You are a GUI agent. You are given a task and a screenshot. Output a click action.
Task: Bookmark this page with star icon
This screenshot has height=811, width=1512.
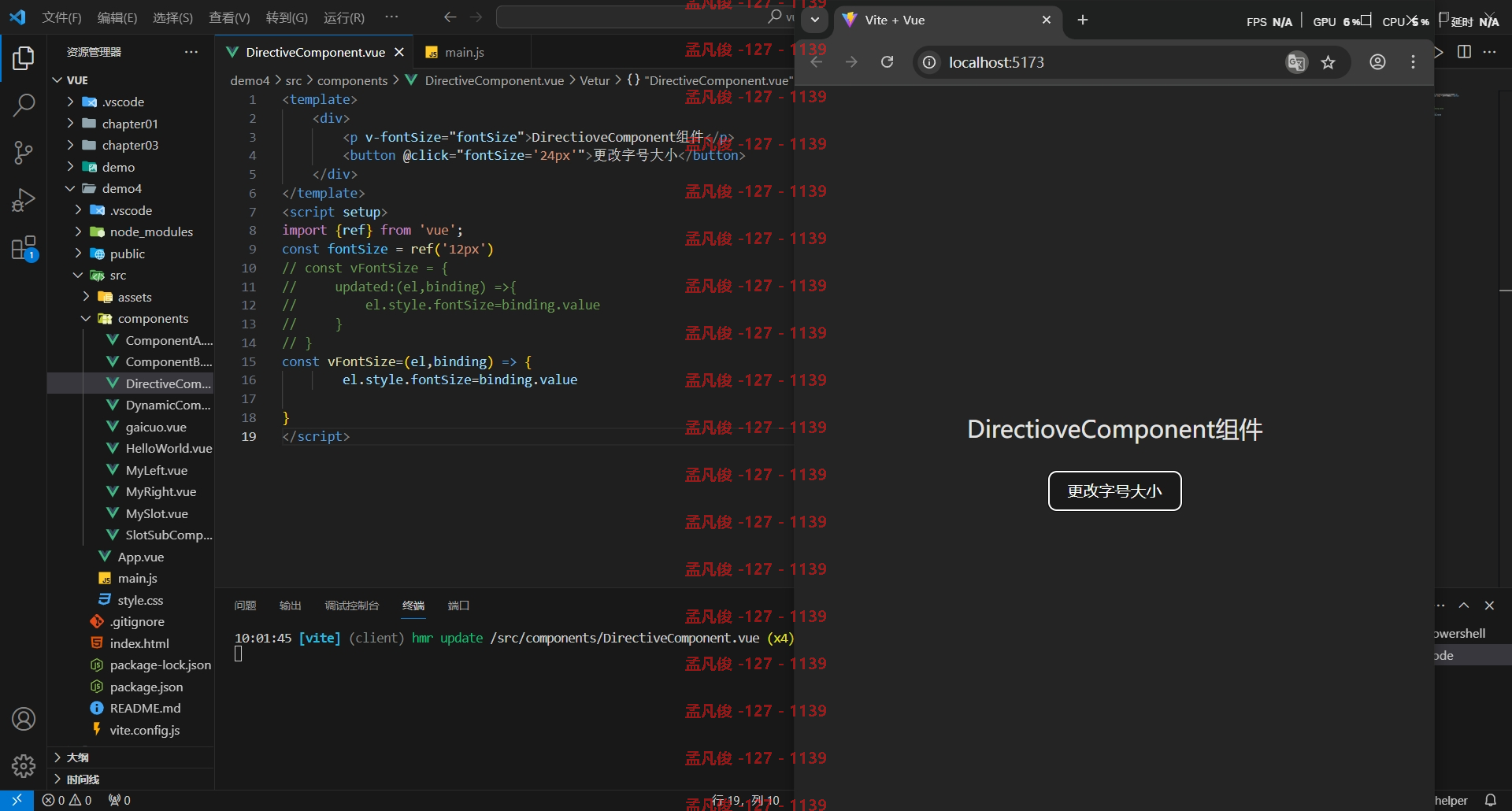[1329, 62]
